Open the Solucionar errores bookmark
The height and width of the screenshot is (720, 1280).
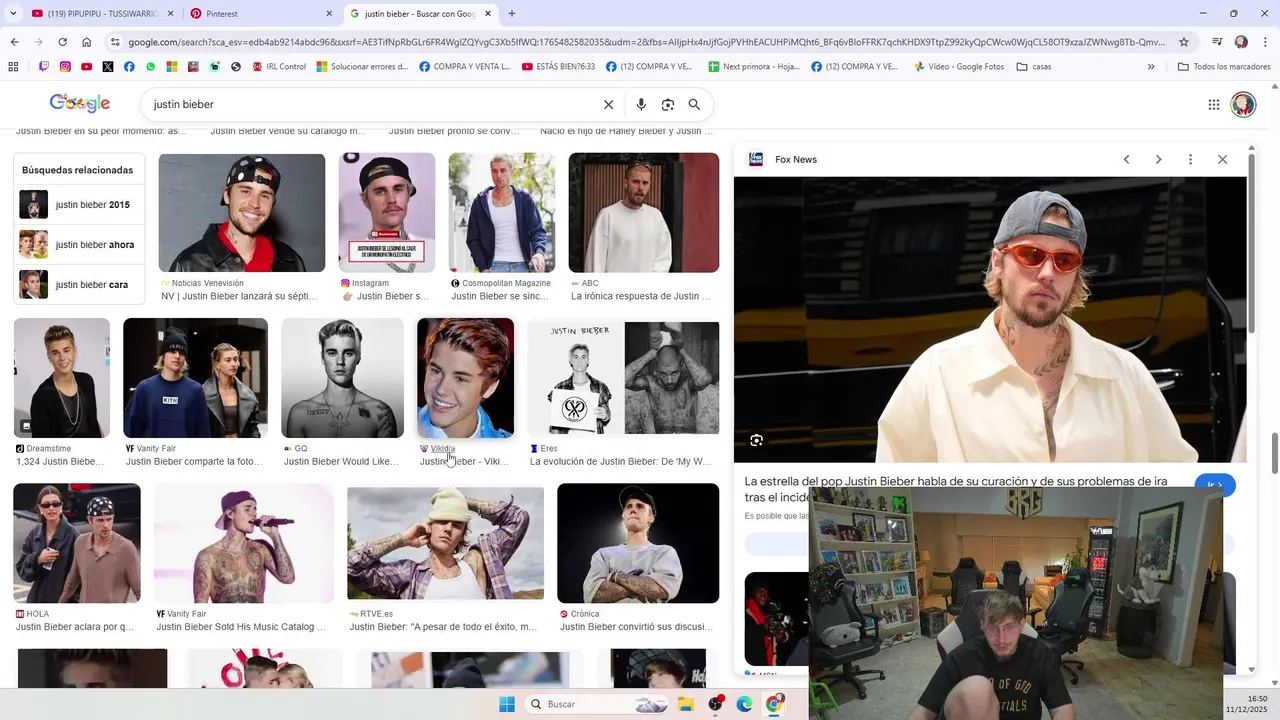tap(362, 67)
